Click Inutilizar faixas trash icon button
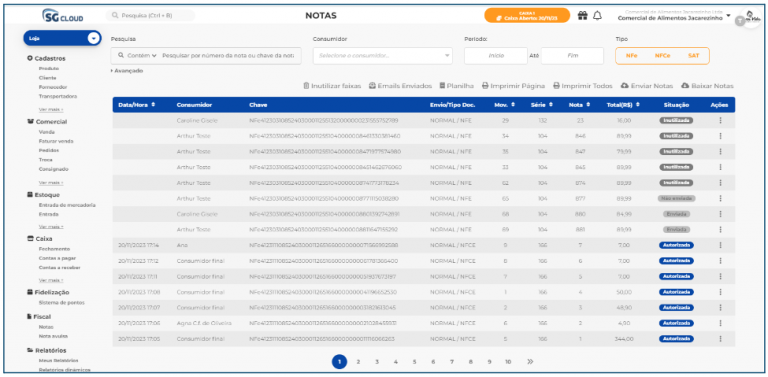Image resolution: width=768 pixels, height=377 pixels. [x=332, y=86]
